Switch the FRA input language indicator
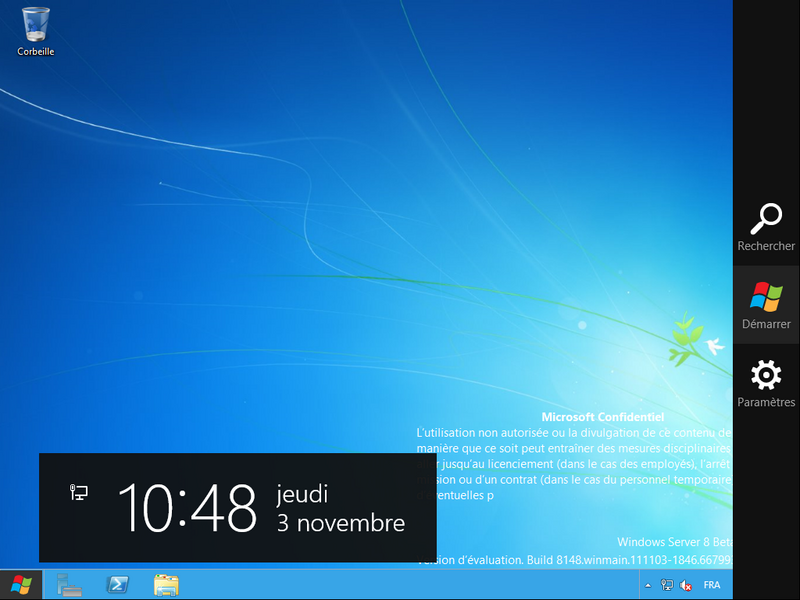800x600 pixels. [712, 585]
